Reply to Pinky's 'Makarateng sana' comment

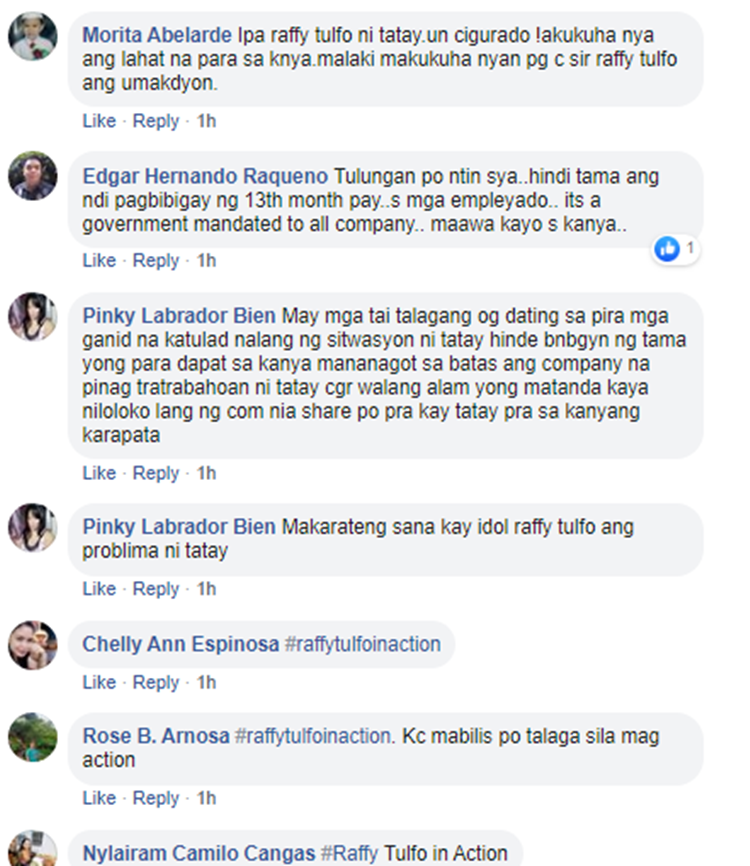pyautogui.click(x=156, y=589)
